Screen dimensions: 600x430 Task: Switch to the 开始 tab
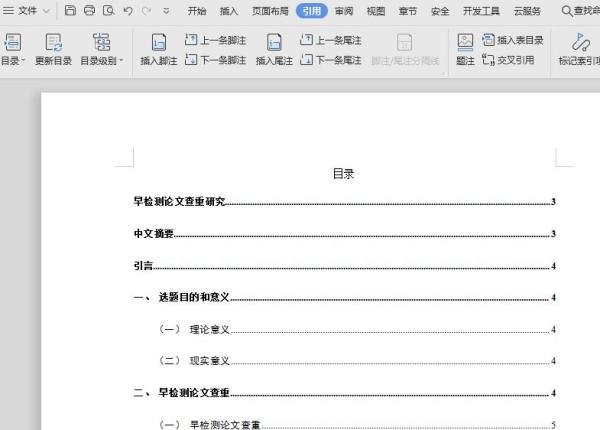pos(197,11)
